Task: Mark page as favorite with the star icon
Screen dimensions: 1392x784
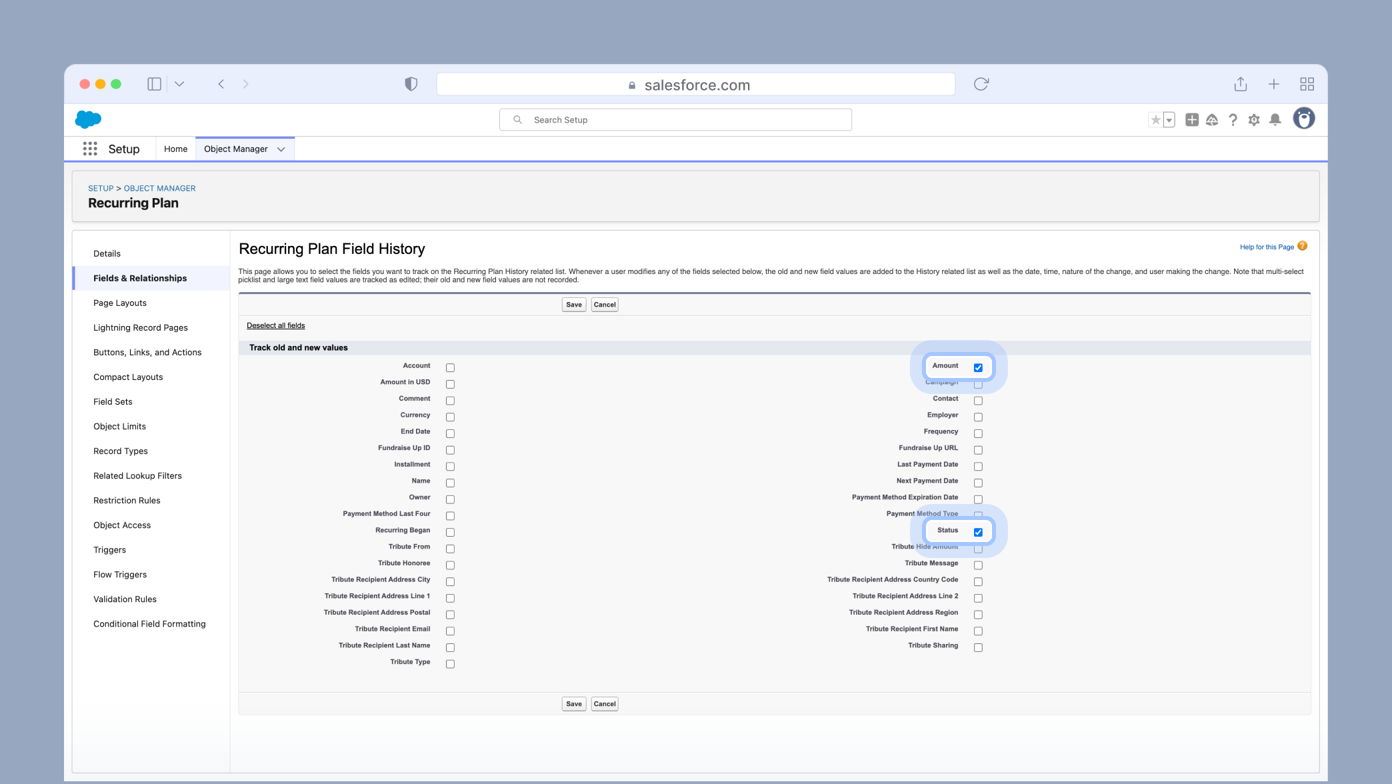Action: tap(1154, 119)
